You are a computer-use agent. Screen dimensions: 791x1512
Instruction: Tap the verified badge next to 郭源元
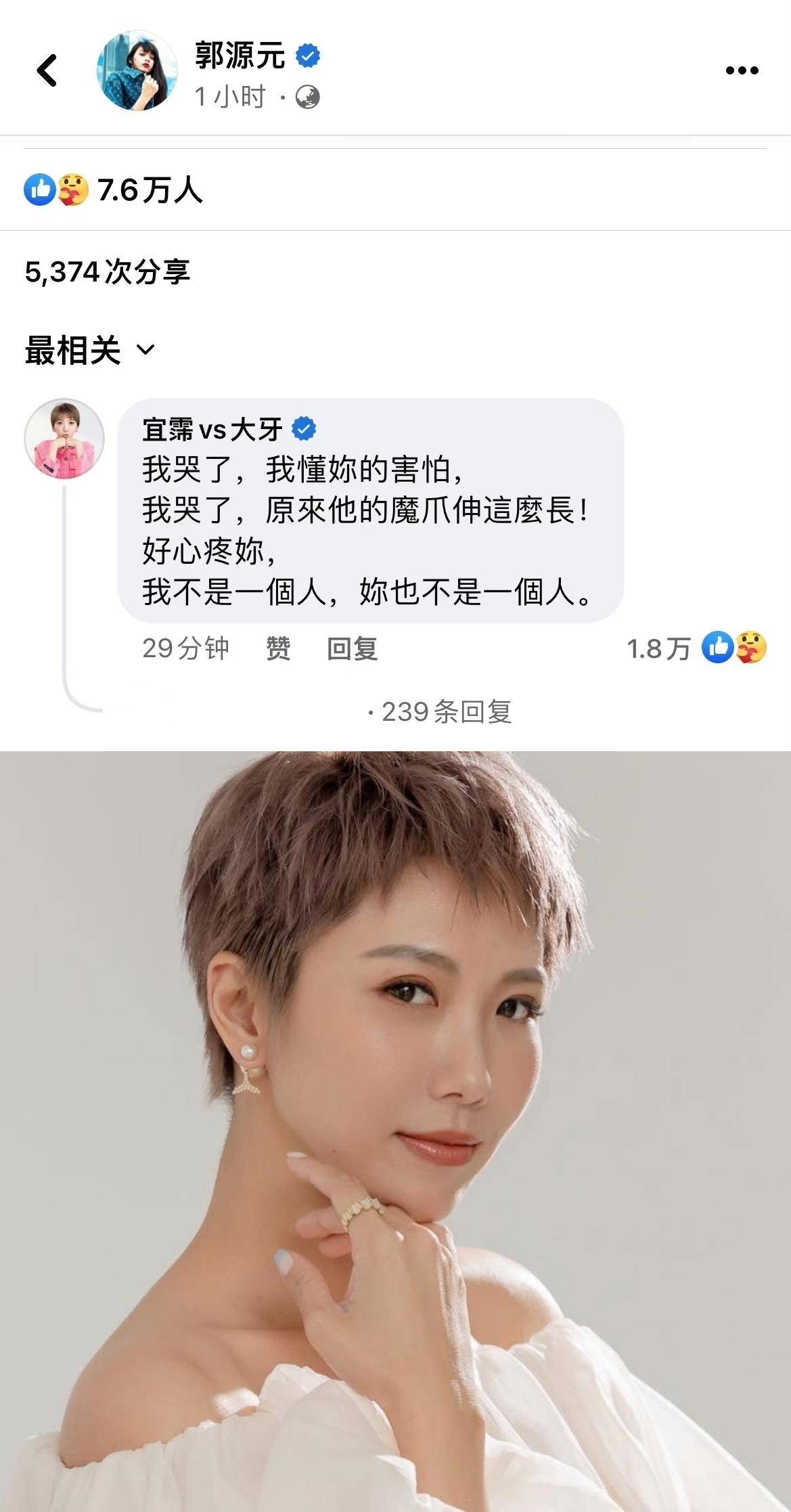point(308,55)
